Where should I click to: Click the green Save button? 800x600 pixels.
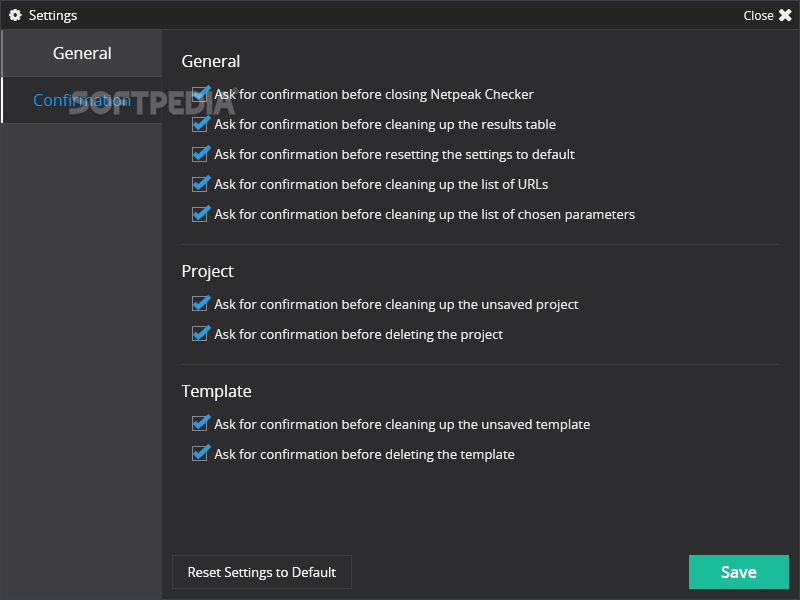tap(738, 572)
